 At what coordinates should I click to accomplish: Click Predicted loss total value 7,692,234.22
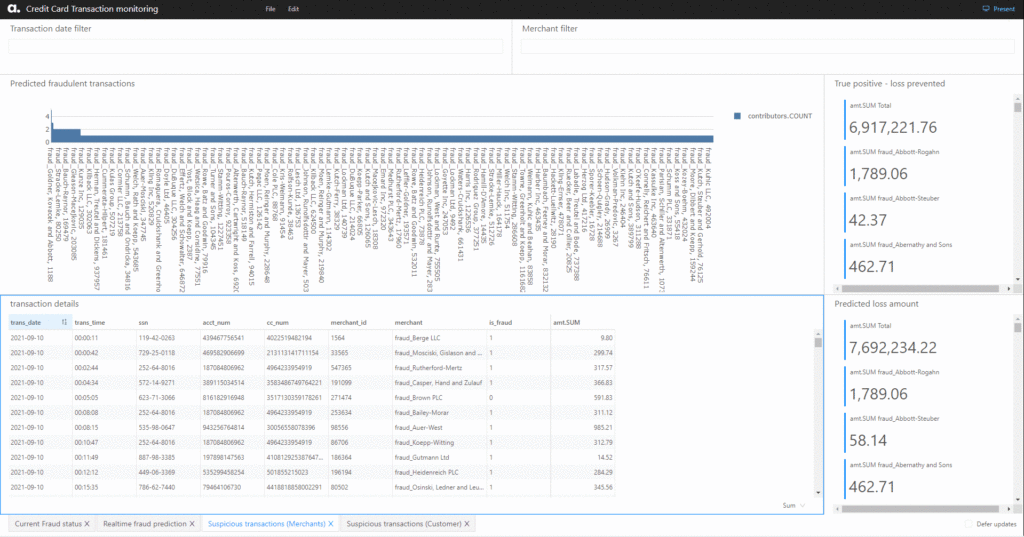coord(892,348)
